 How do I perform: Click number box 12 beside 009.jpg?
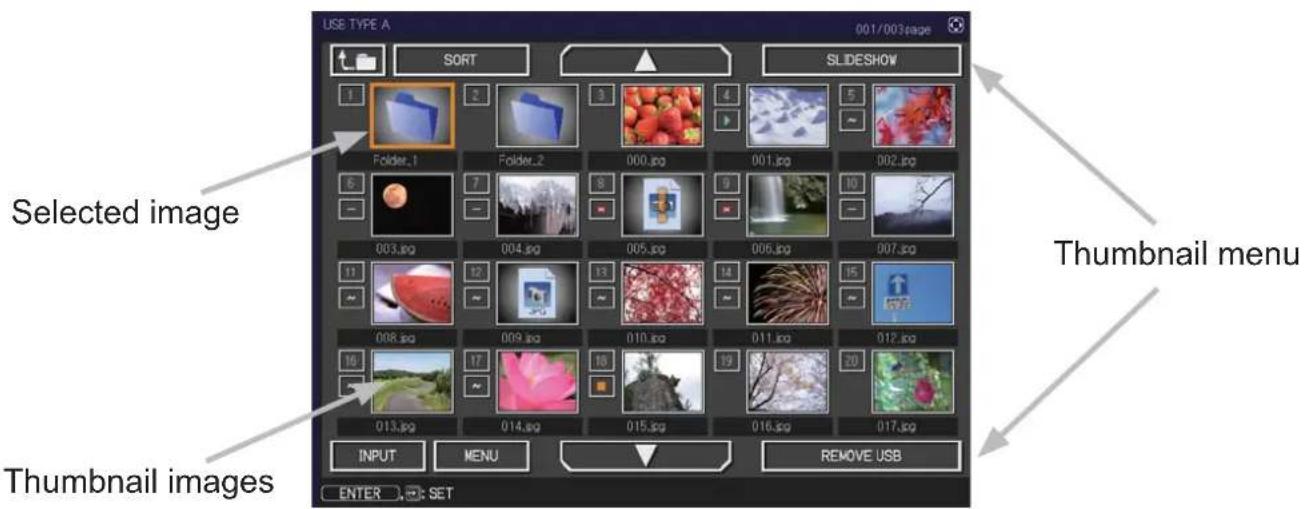click(477, 273)
